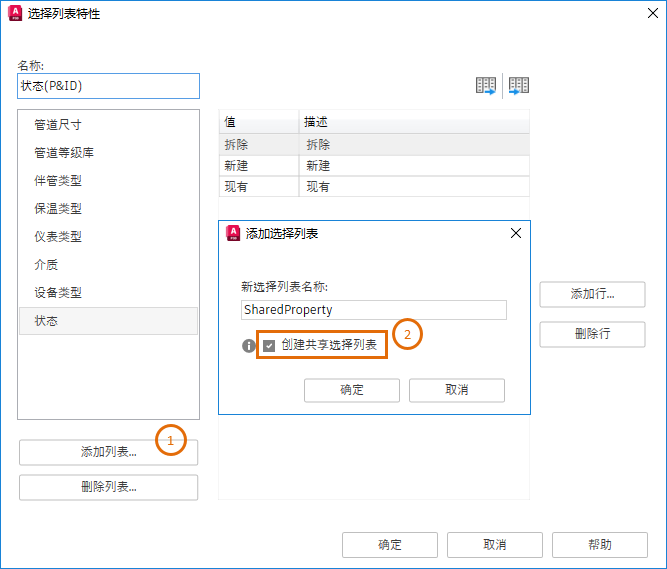Click the import list table icon

pos(519,86)
